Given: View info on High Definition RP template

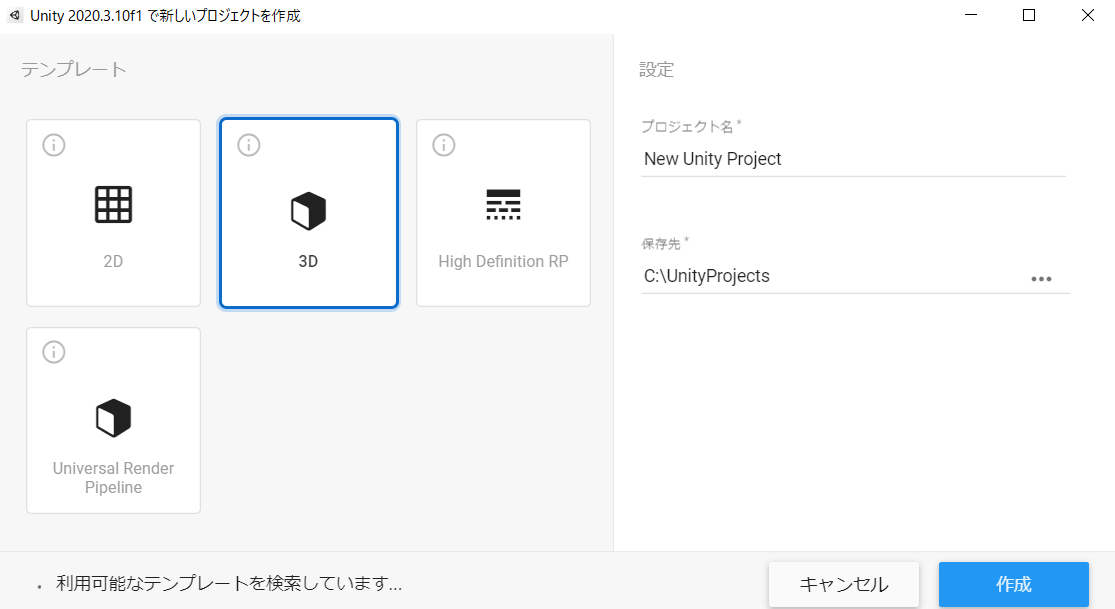Looking at the screenshot, I should (x=443, y=145).
